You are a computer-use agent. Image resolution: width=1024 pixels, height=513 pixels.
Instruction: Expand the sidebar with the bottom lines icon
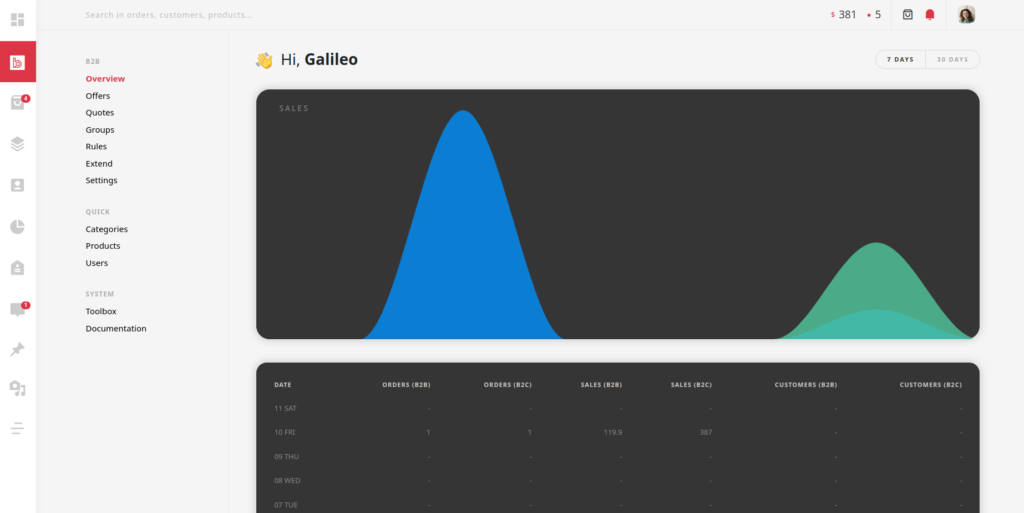point(17,429)
